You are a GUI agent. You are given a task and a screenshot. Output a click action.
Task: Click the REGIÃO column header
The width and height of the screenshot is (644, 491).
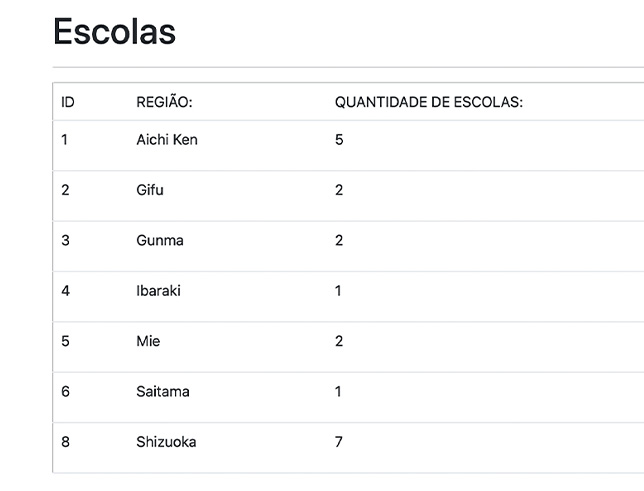pos(164,101)
